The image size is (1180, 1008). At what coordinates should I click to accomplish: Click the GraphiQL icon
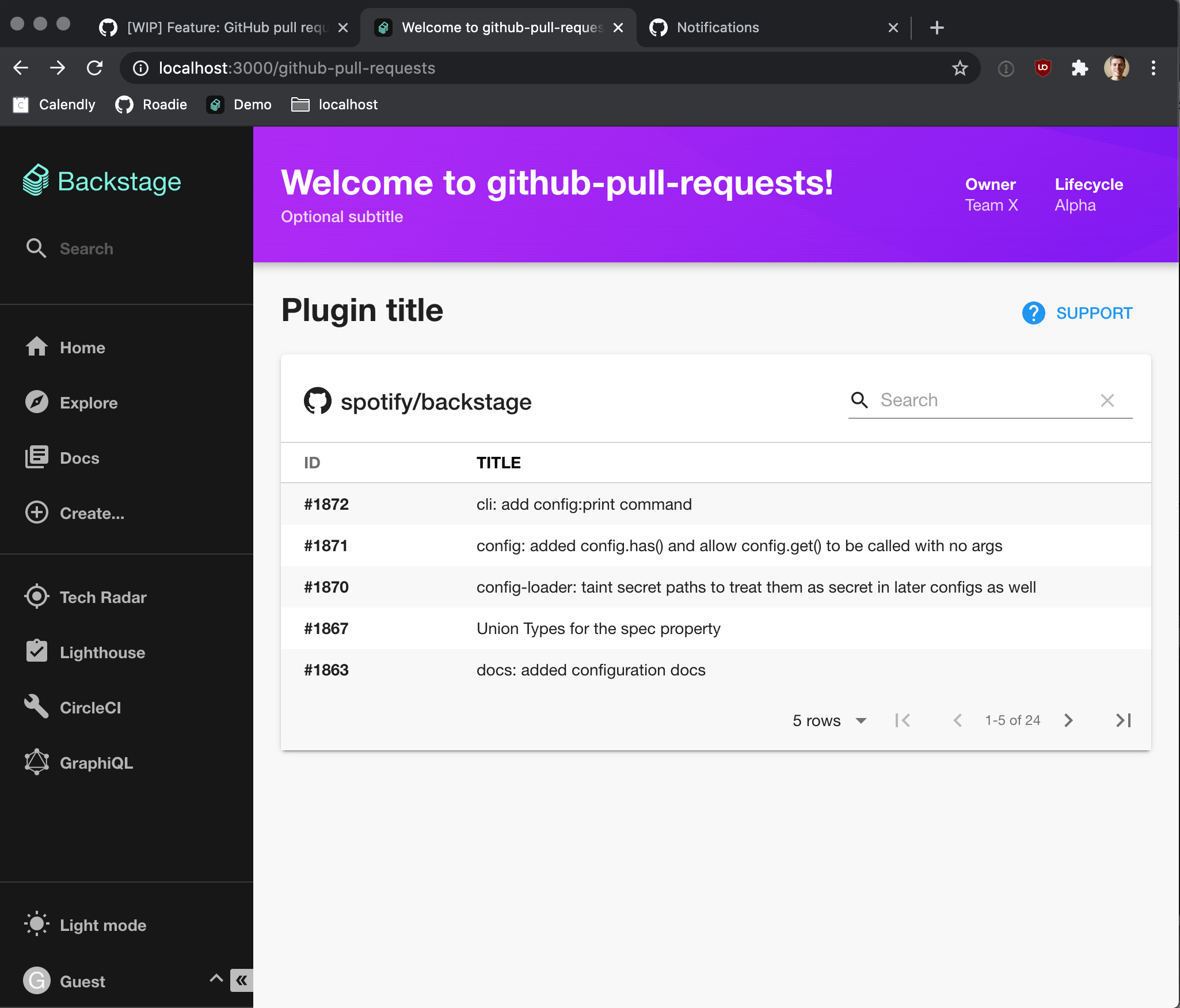point(36,762)
